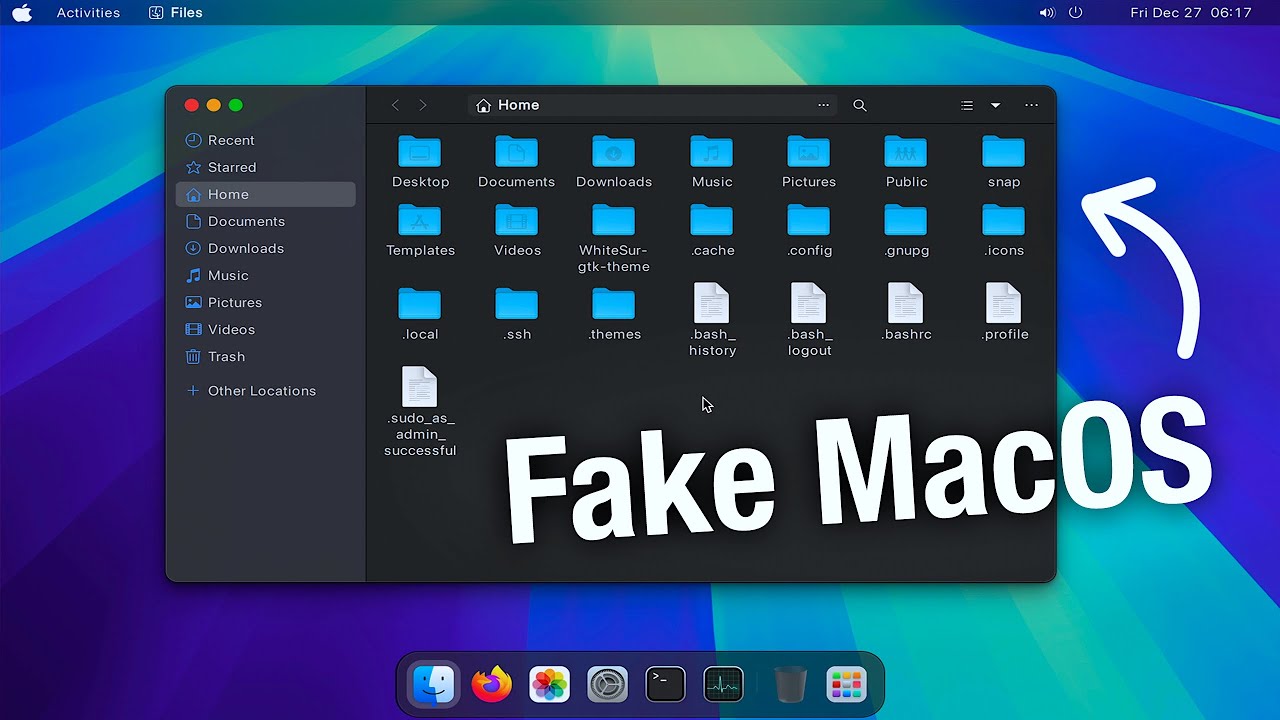Go to Music in the sidebar
The width and height of the screenshot is (1280, 720).
pos(265,275)
